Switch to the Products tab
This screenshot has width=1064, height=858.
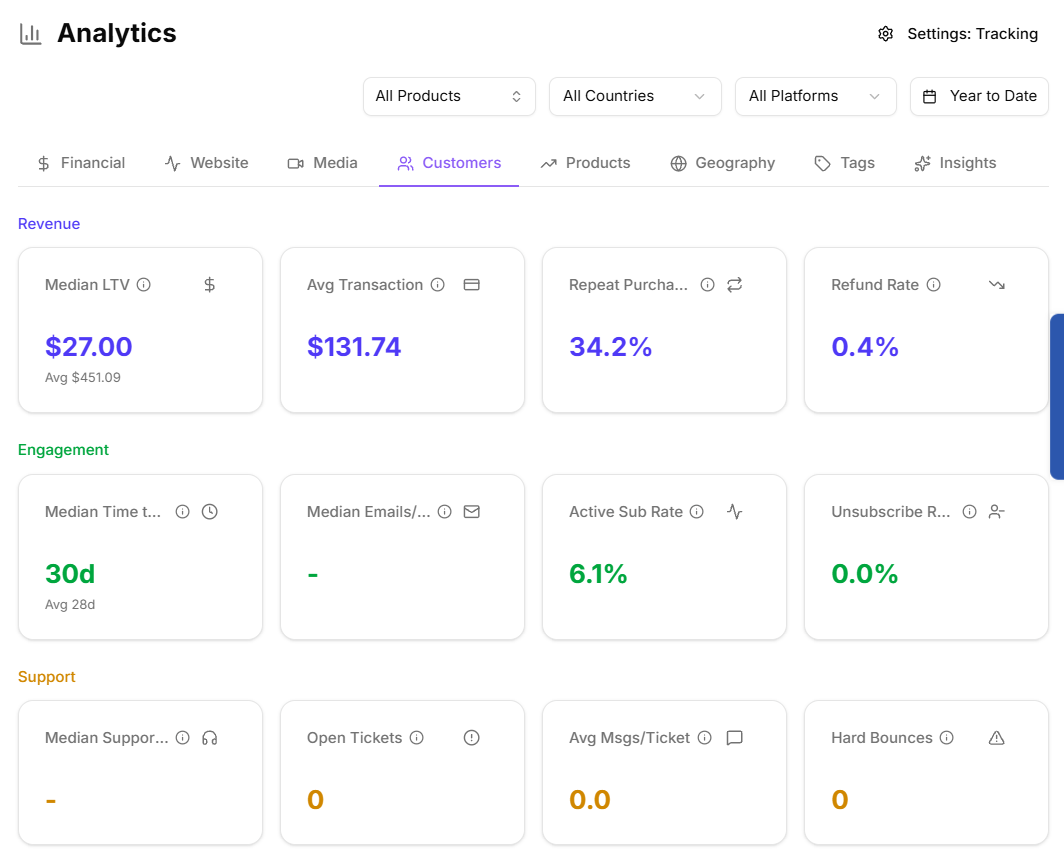(x=585, y=163)
